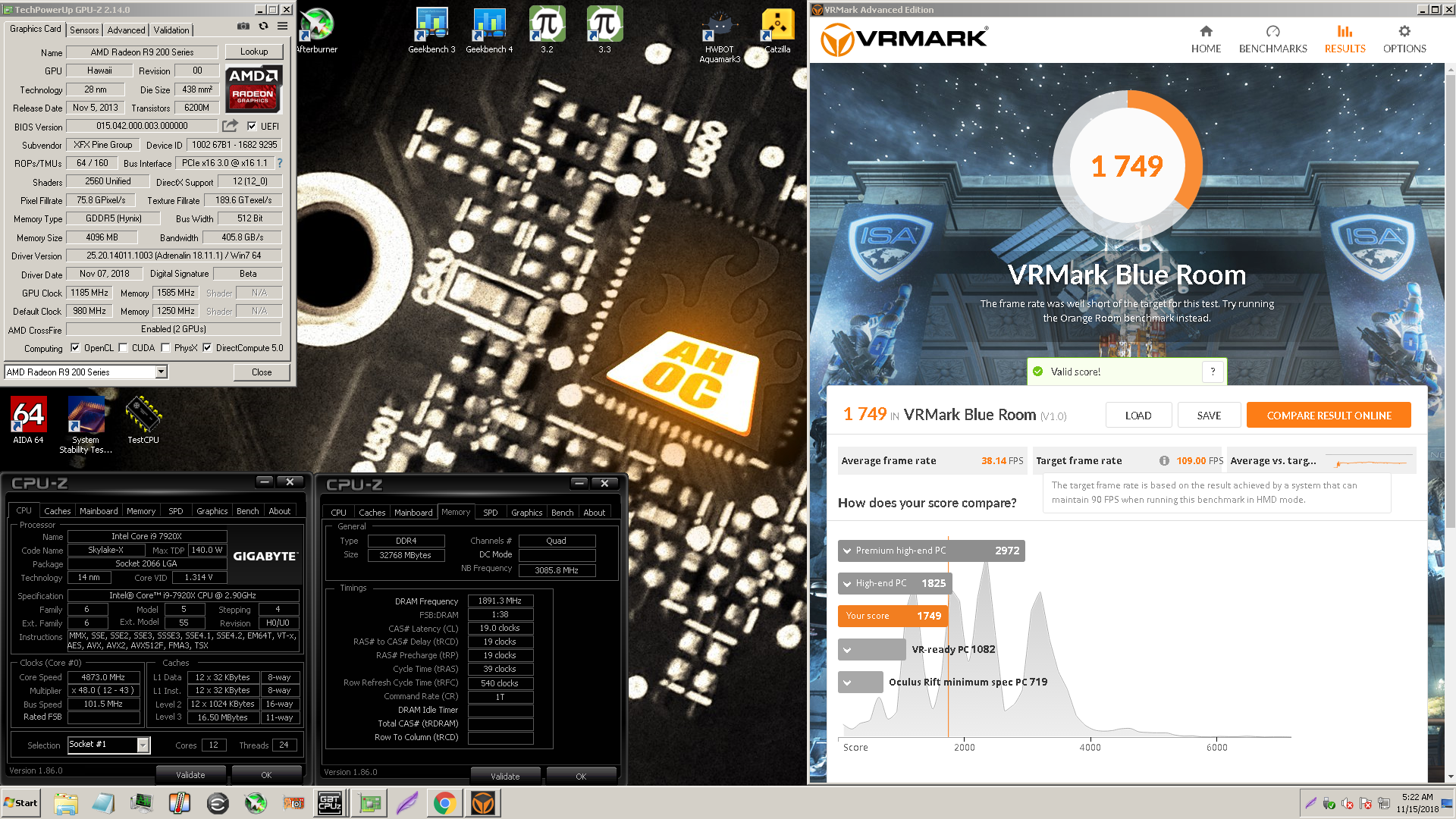Open the Socket #1 selection dropdown in CPU-Z

coord(108,745)
